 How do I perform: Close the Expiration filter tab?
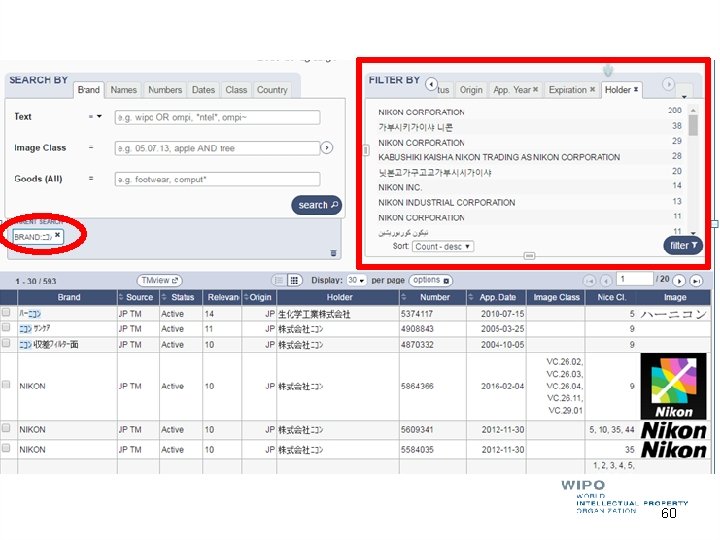592,89
